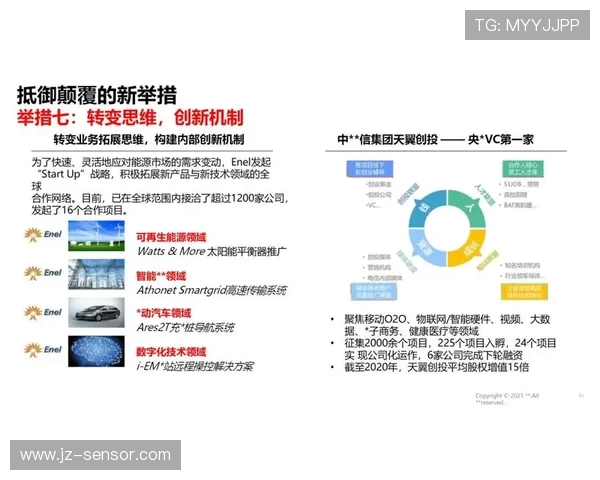Click the Enel logo beside *动汽车领域
The width and height of the screenshot is (600, 480).
pyautogui.click(x=43, y=312)
